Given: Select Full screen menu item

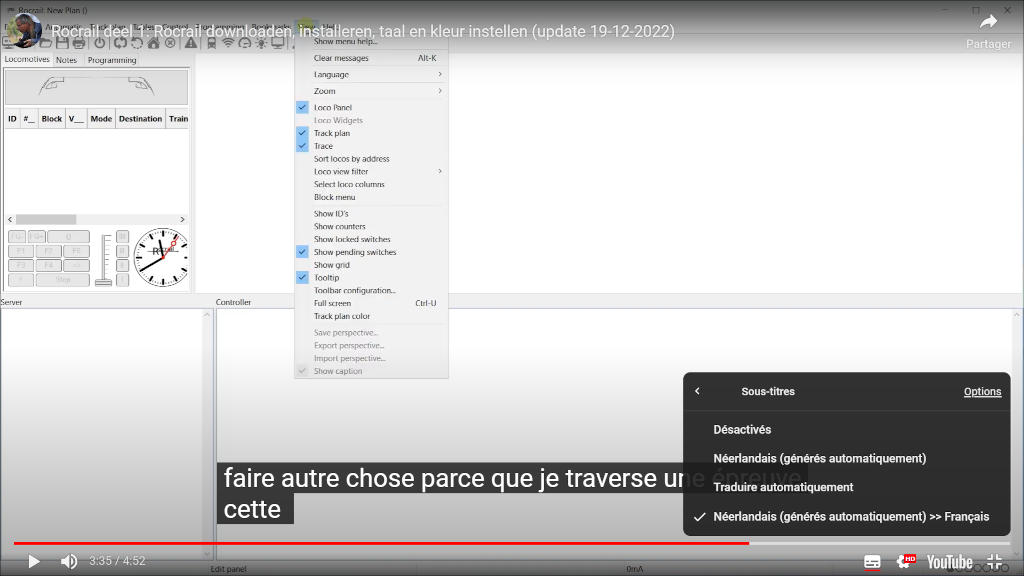Looking at the screenshot, I should (371, 303).
